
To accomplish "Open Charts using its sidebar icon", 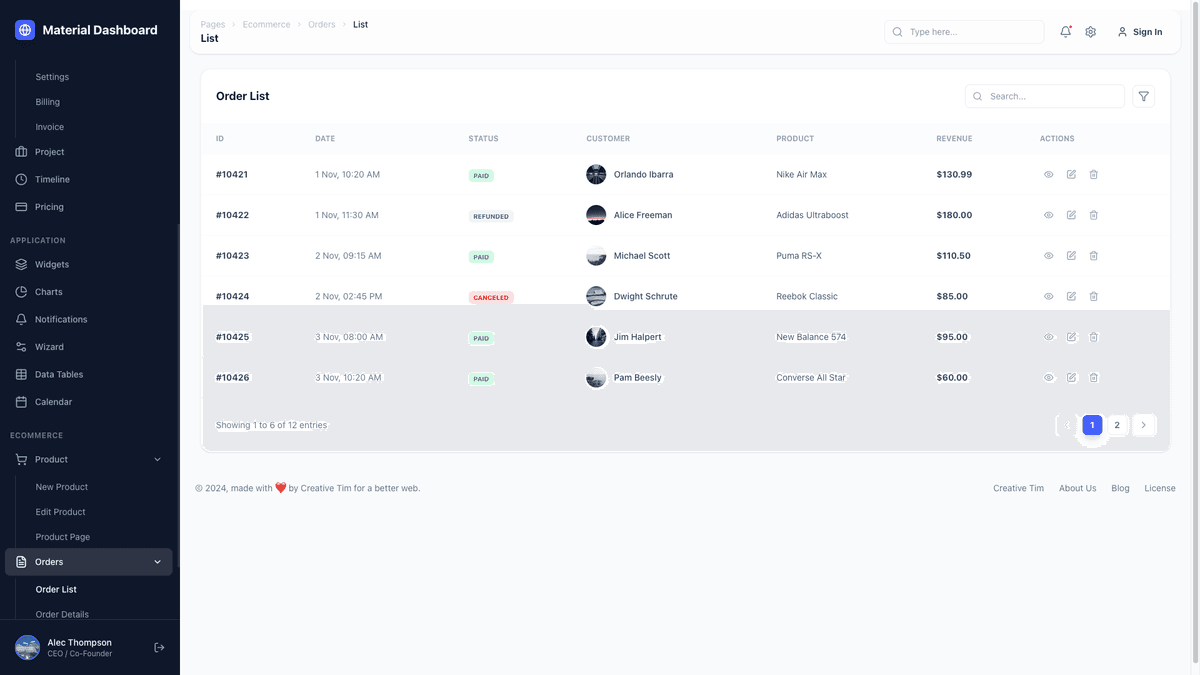I will click(x=22, y=291).
